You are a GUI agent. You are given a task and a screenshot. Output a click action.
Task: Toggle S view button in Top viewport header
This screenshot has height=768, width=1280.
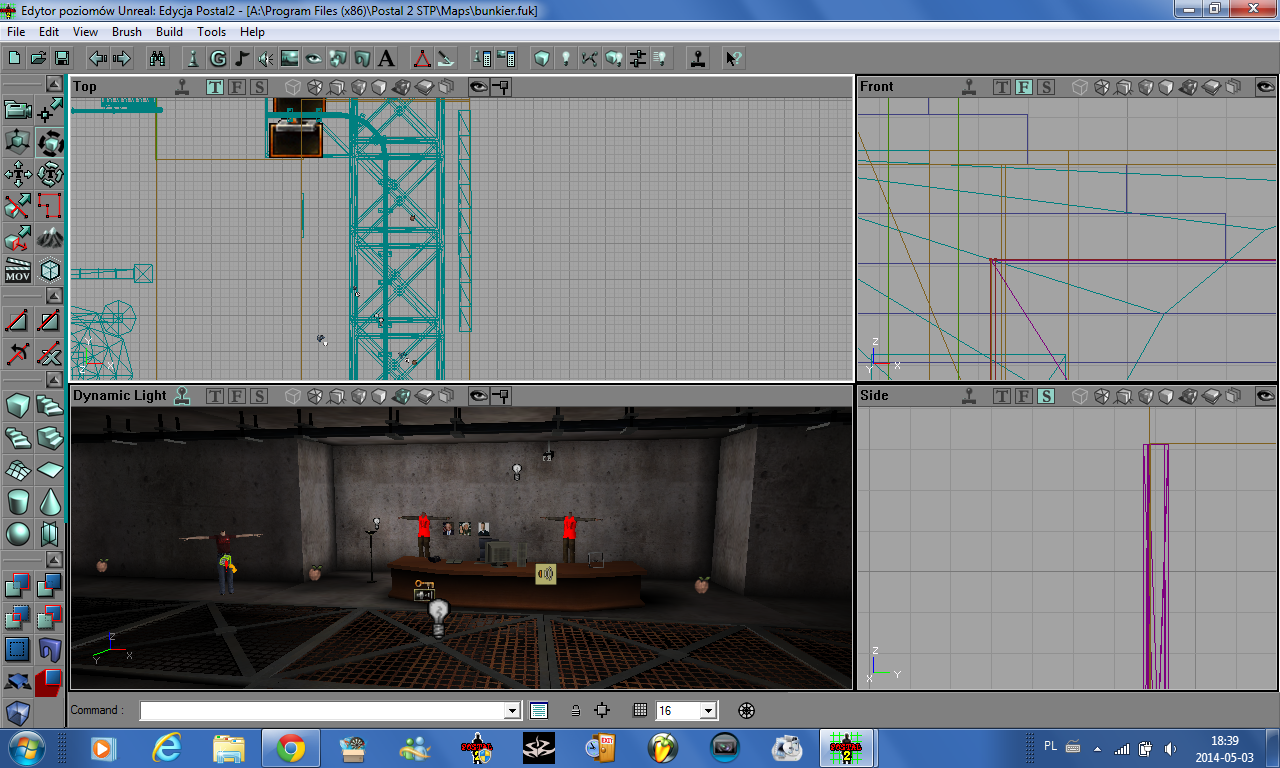pyautogui.click(x=259, y=87)
